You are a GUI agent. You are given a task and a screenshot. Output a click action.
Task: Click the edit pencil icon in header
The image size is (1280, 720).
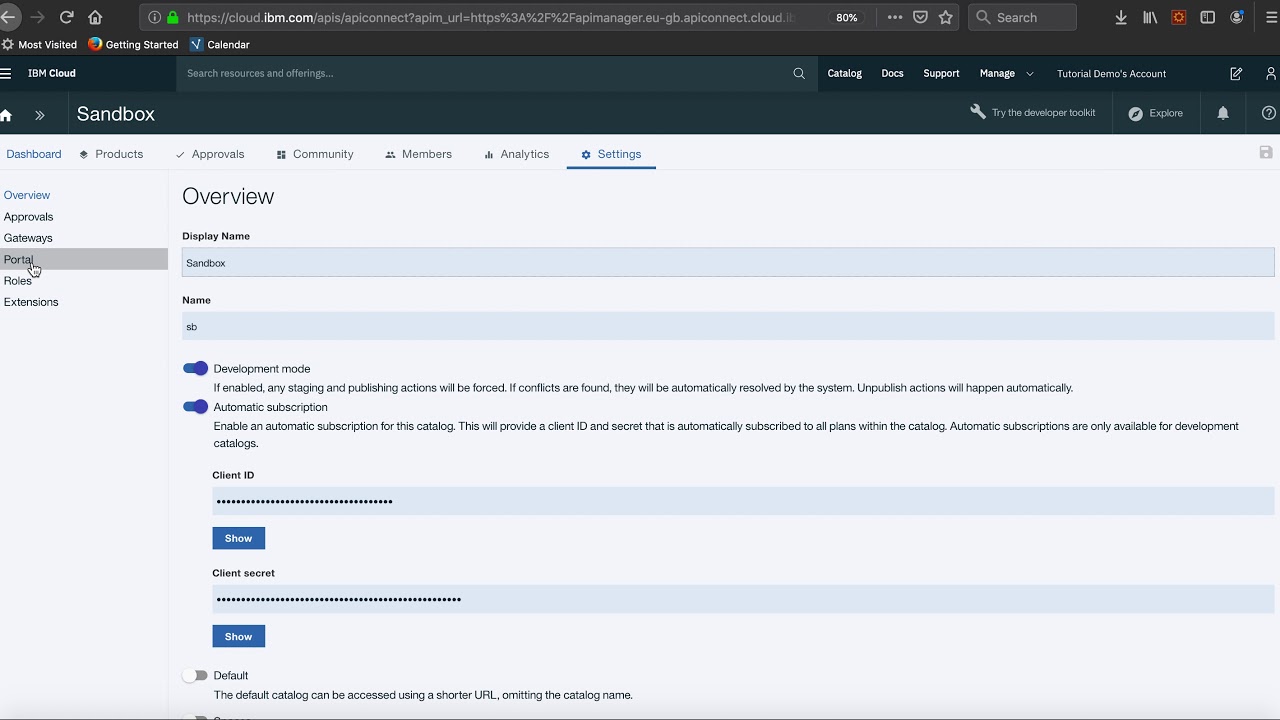click(1236, 73)
